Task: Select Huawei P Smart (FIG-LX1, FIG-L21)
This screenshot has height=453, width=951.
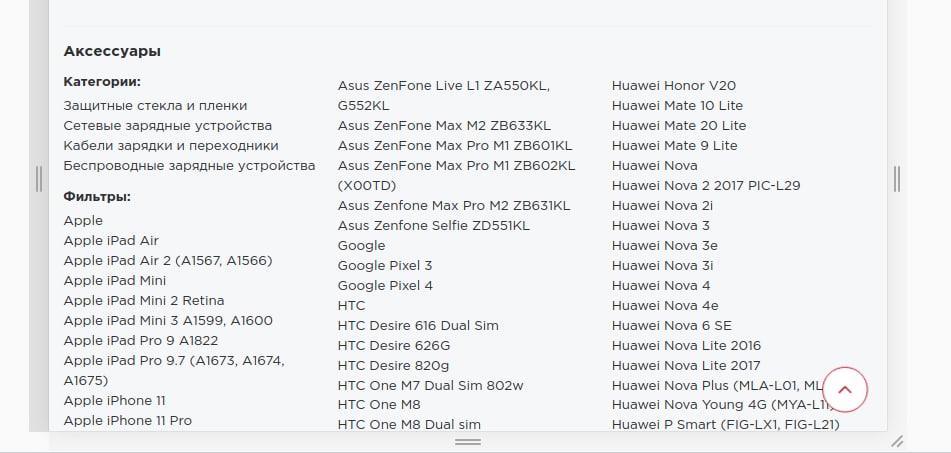Action: [x=726, y=424]
